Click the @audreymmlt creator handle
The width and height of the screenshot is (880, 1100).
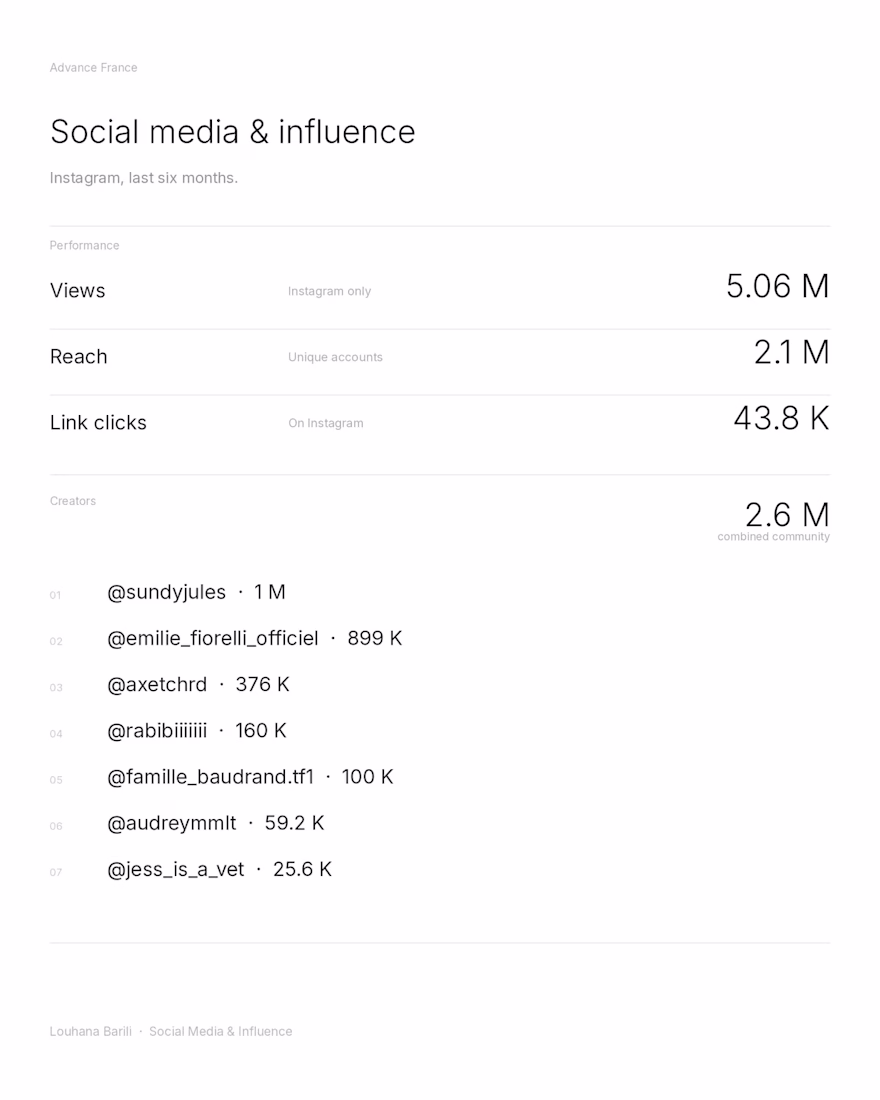coord(172,824)
